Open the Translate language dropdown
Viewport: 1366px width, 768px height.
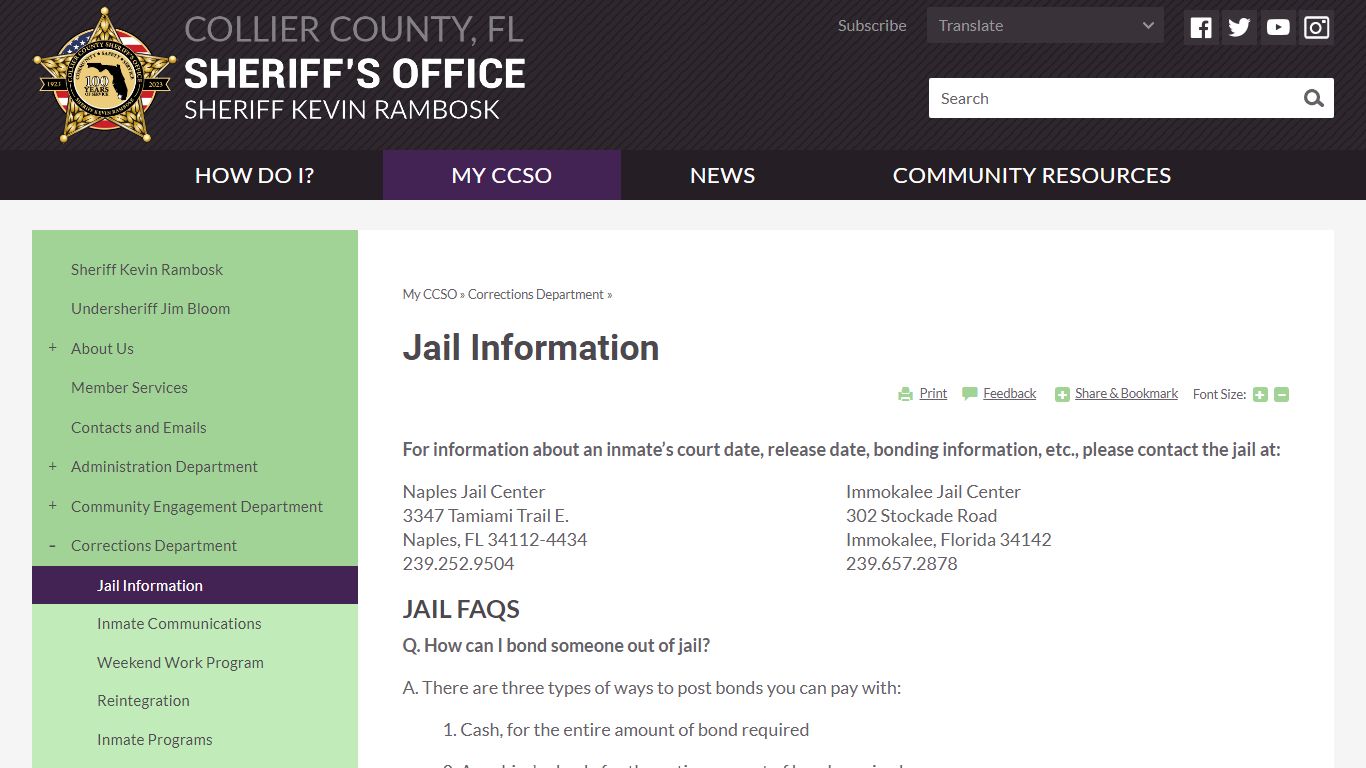[1045, 26]
